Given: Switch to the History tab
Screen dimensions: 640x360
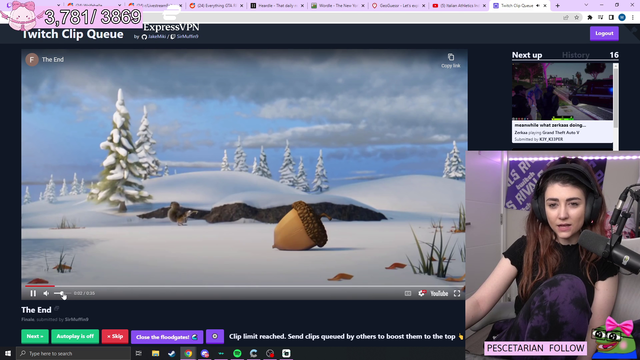Looking at the screenshot, I should pyautogui.click(x=576, y=55).
